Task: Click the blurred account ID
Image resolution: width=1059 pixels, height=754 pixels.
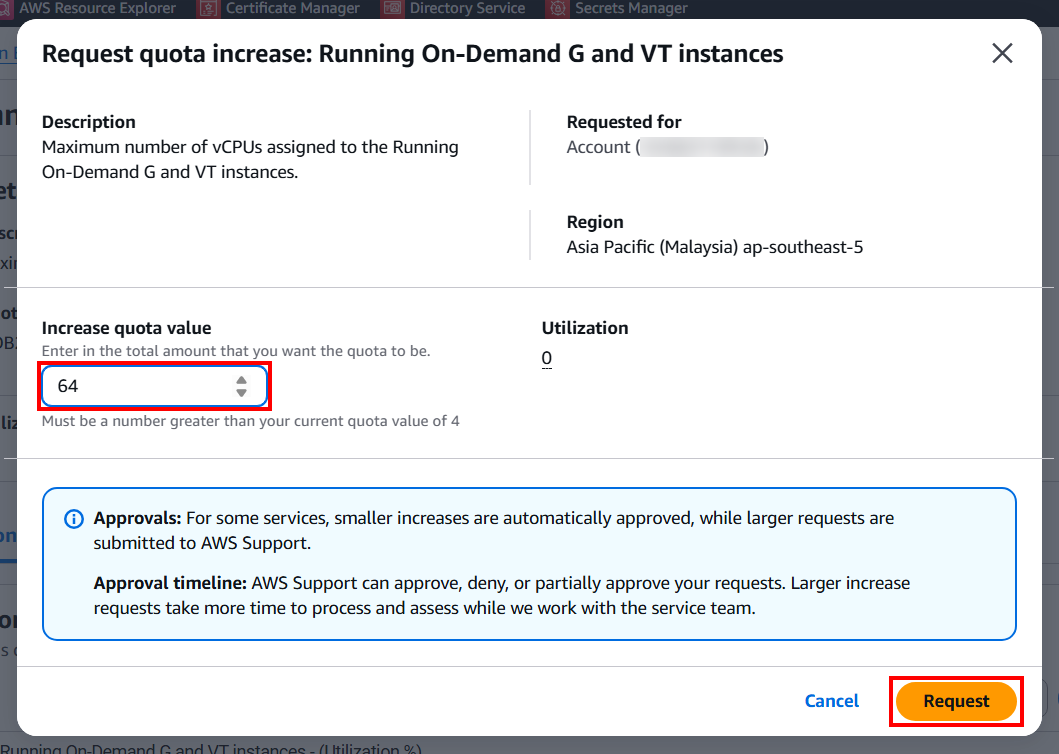Action: tap(702, 148)
